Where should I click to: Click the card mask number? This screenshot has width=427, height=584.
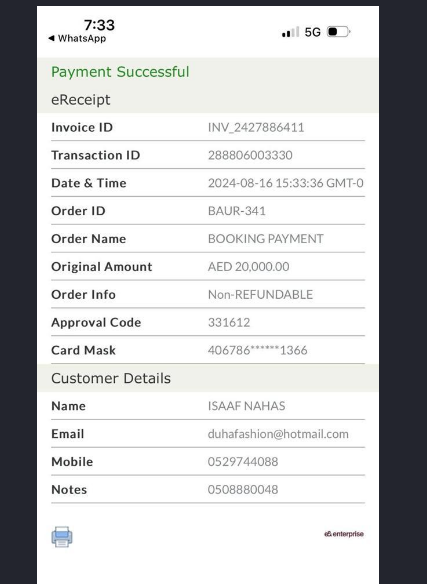(x=257, y=350)
